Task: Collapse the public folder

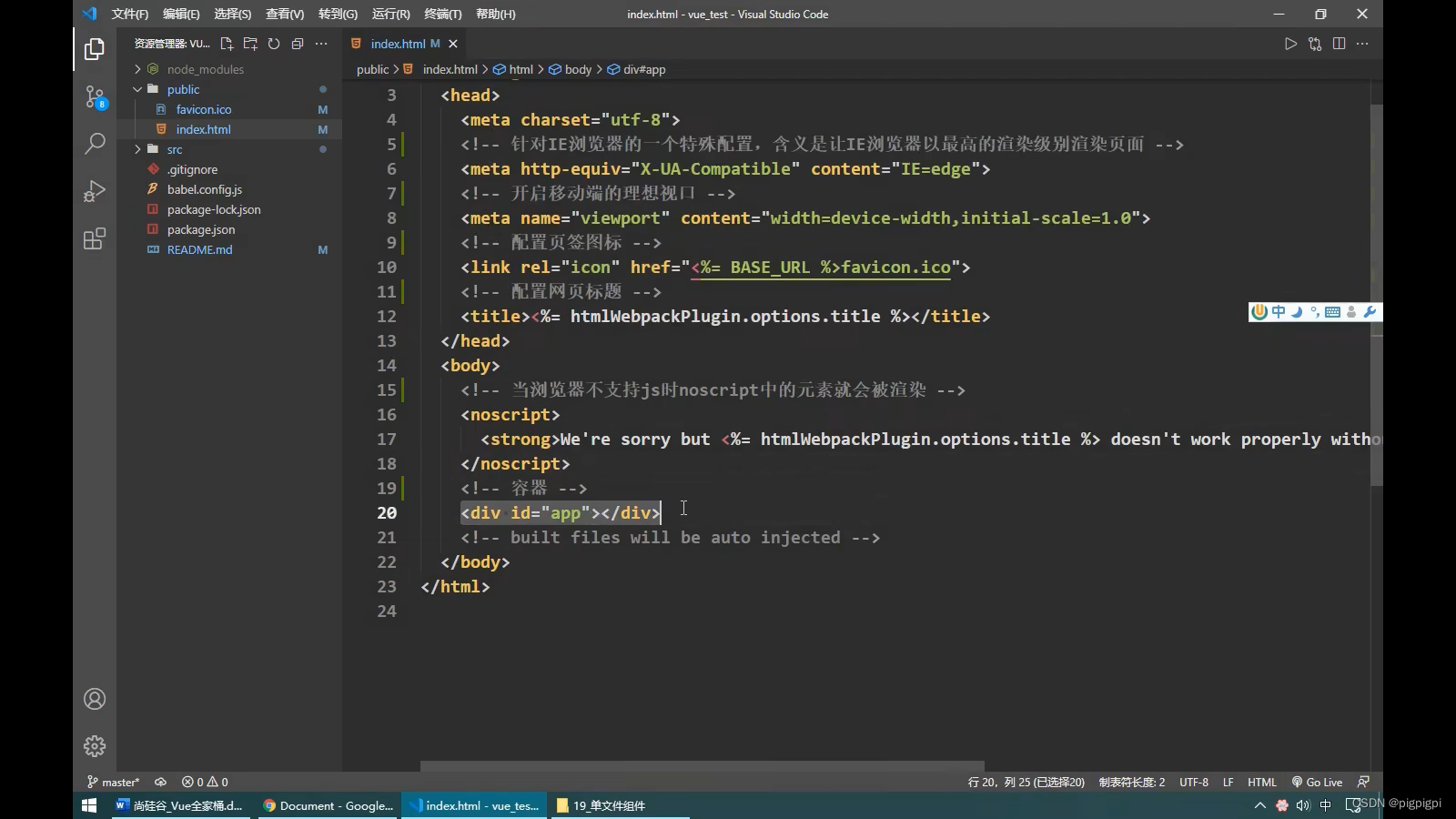Action: [x=227, y=89]
